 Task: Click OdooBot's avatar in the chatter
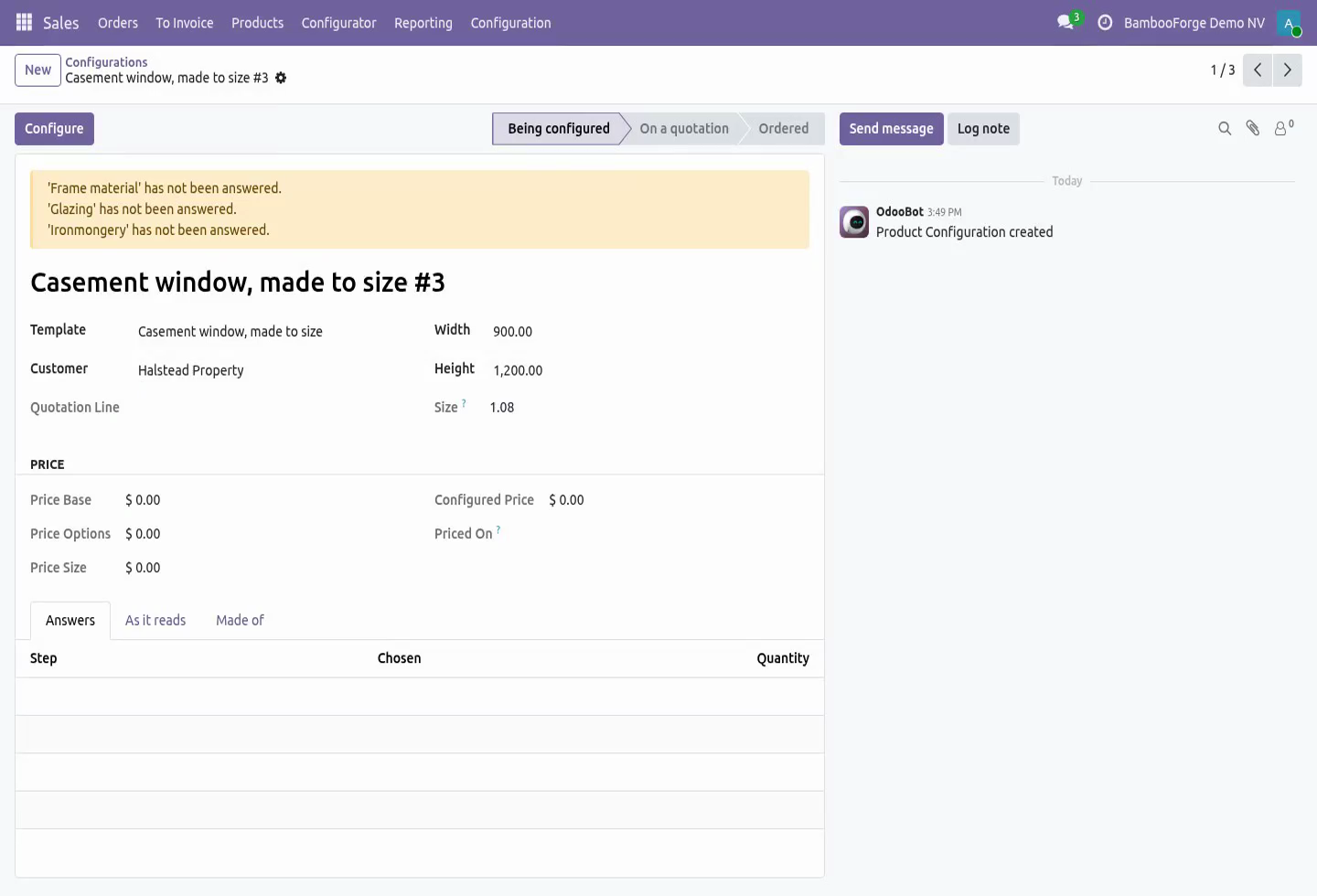tap(854, 222)
